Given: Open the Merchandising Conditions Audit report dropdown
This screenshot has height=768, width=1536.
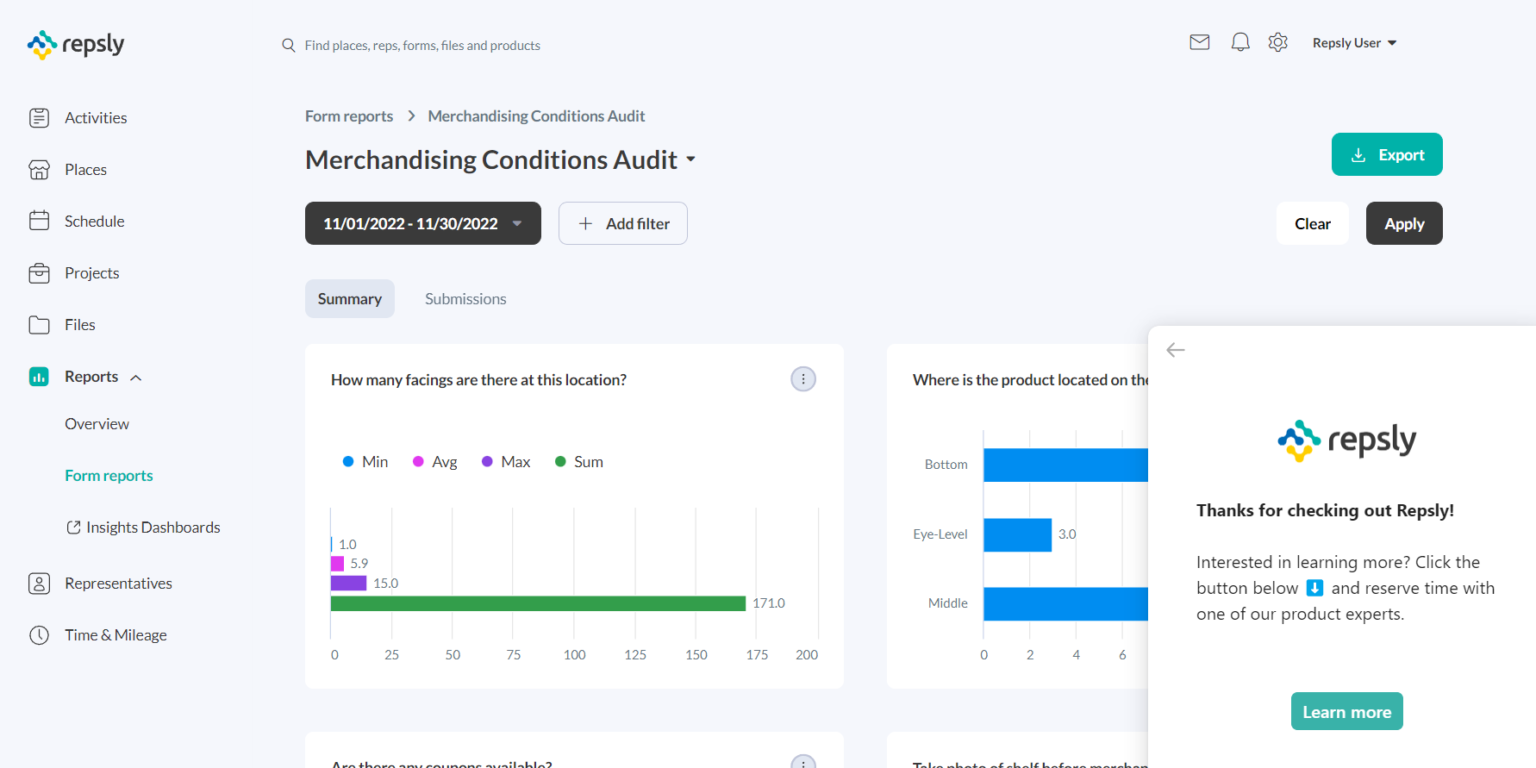Looking at the screenshot, I should (x=691, y=159).
